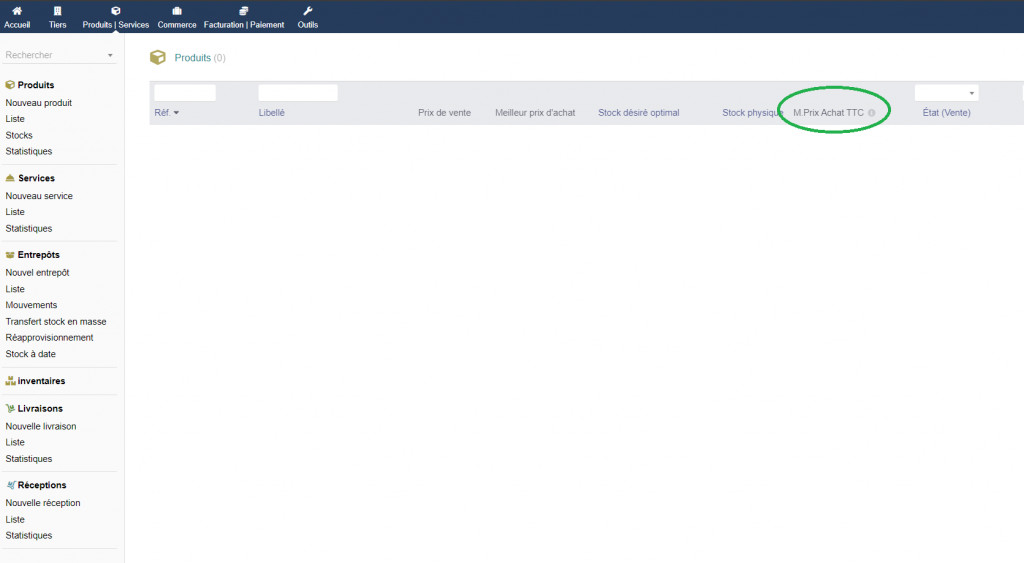
Task: Open Liste under Entrepôts
Action: tap(15, 289)
